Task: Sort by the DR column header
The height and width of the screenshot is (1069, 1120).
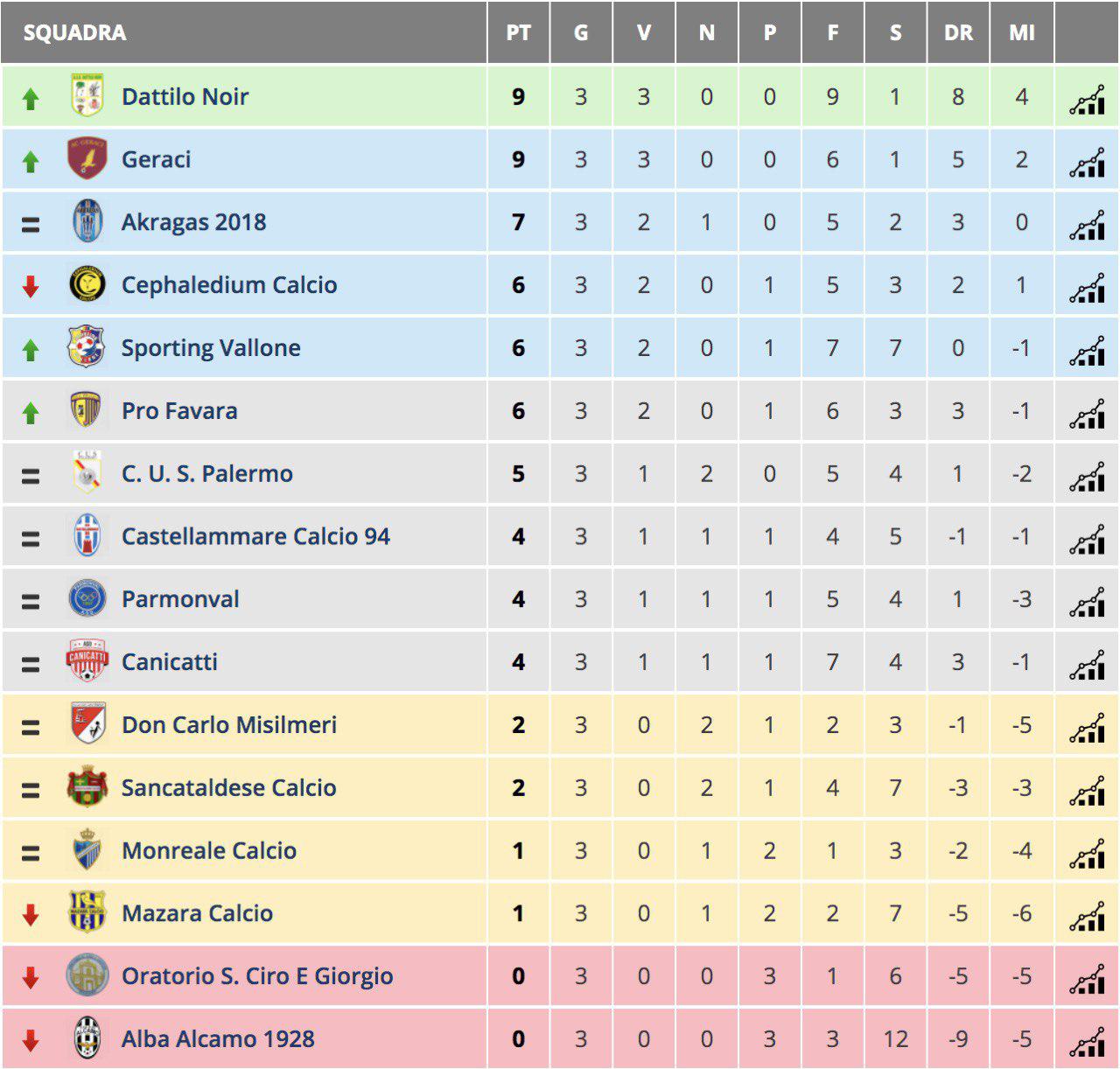Action: tap(958, 33)
